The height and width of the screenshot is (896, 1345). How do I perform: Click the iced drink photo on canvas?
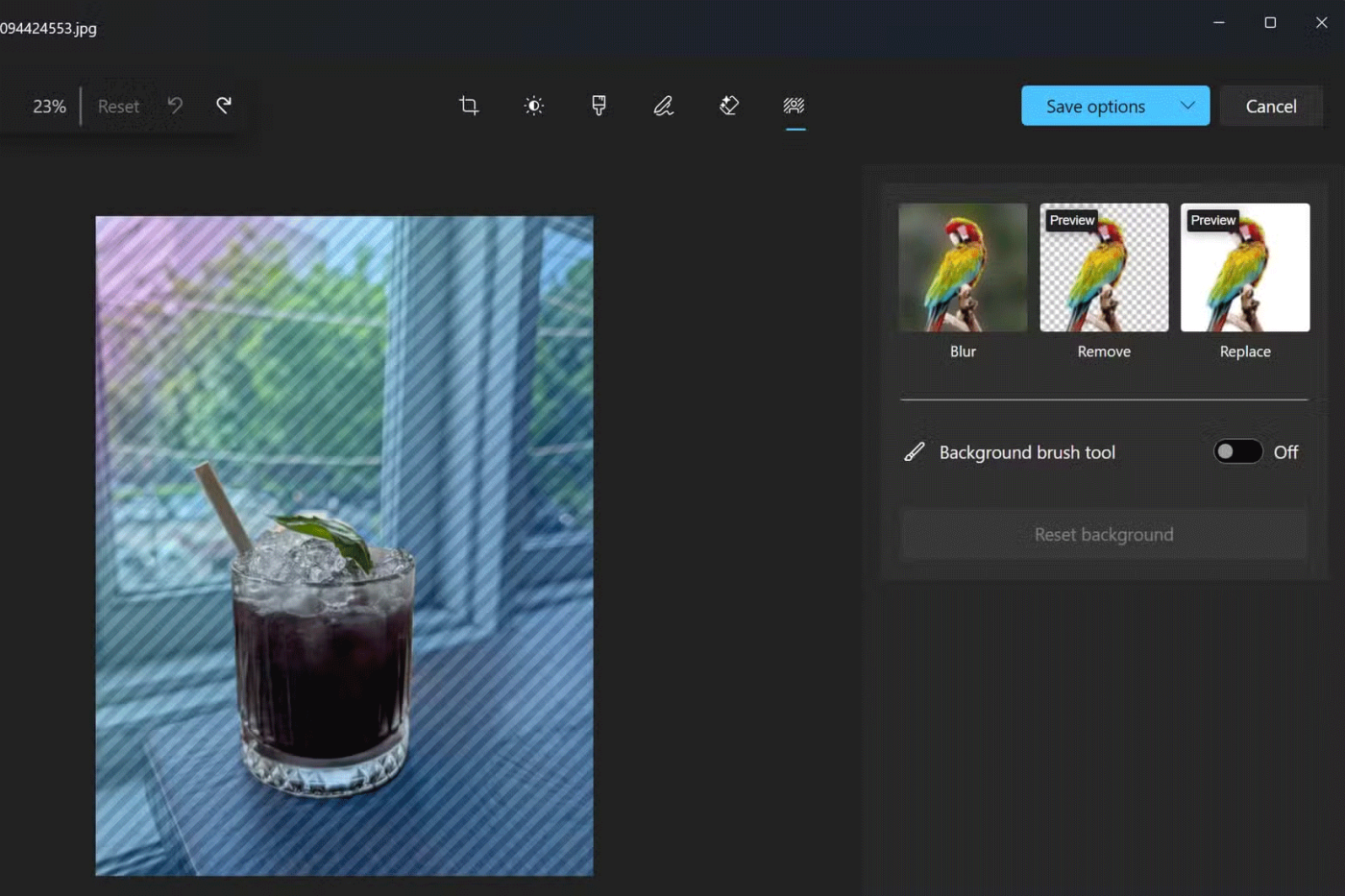point(344,545)
